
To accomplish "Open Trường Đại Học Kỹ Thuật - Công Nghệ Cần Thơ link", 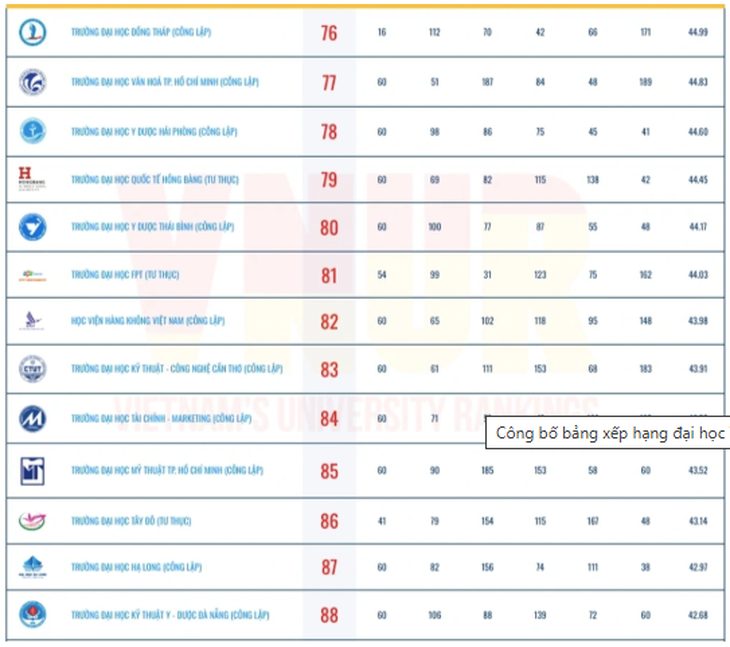I will point(177,369).
